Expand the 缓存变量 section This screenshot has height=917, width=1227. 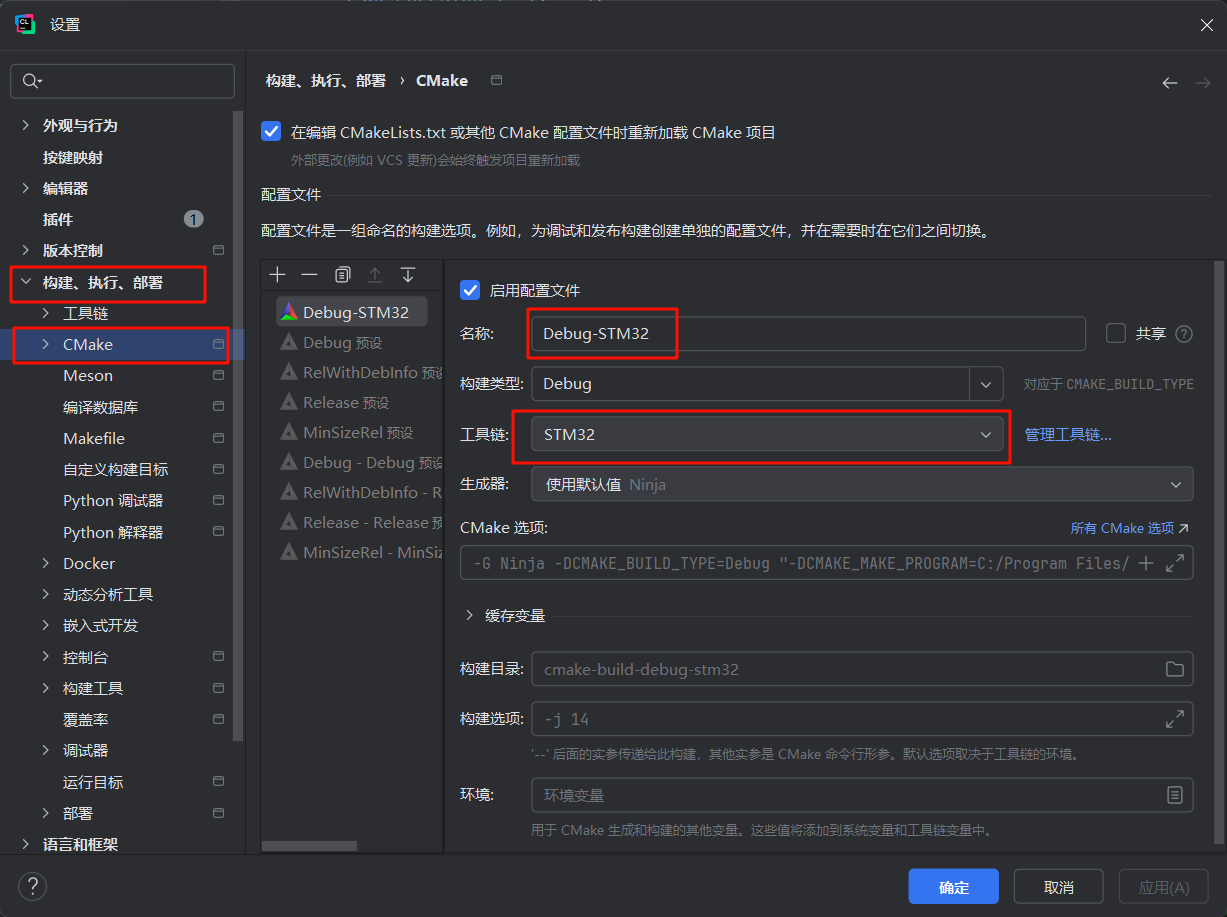[x=469, y=616]
